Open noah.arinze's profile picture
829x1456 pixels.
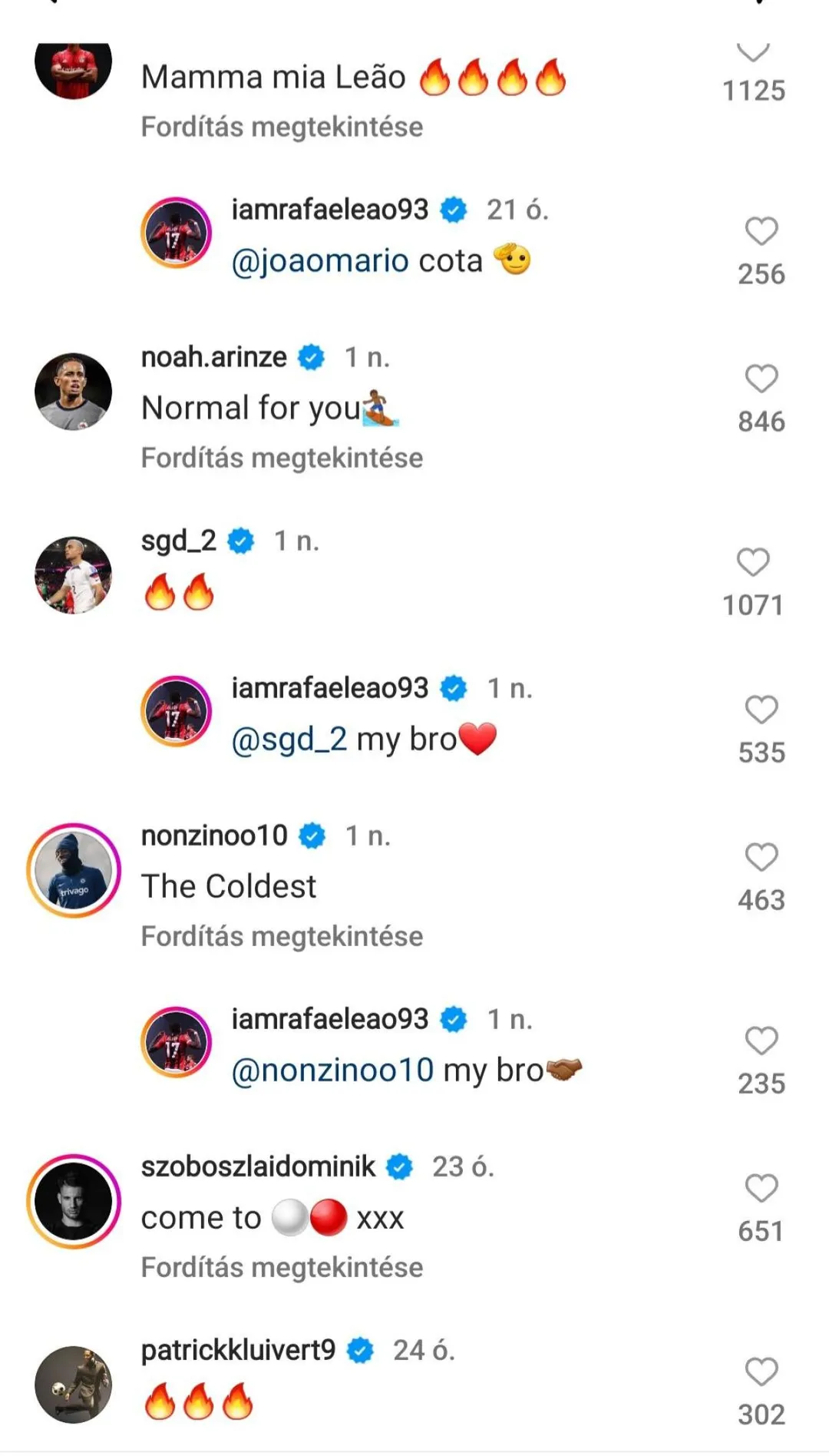pos(74,392)
